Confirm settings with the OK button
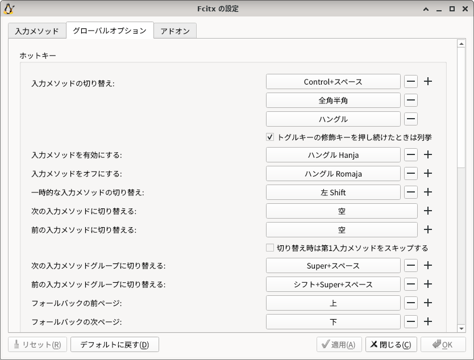The height and width of the screenshot is (360, 474). pos(443,344)
